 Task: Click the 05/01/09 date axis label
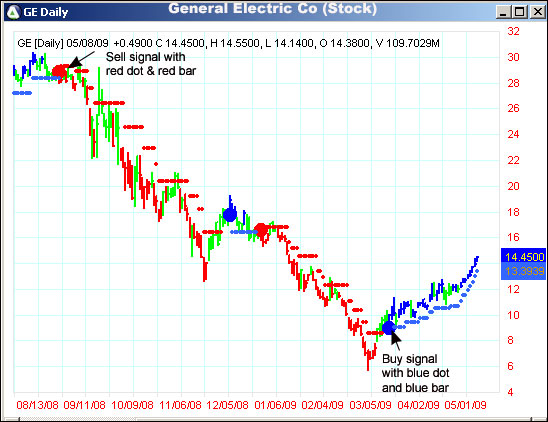point(466,405)
